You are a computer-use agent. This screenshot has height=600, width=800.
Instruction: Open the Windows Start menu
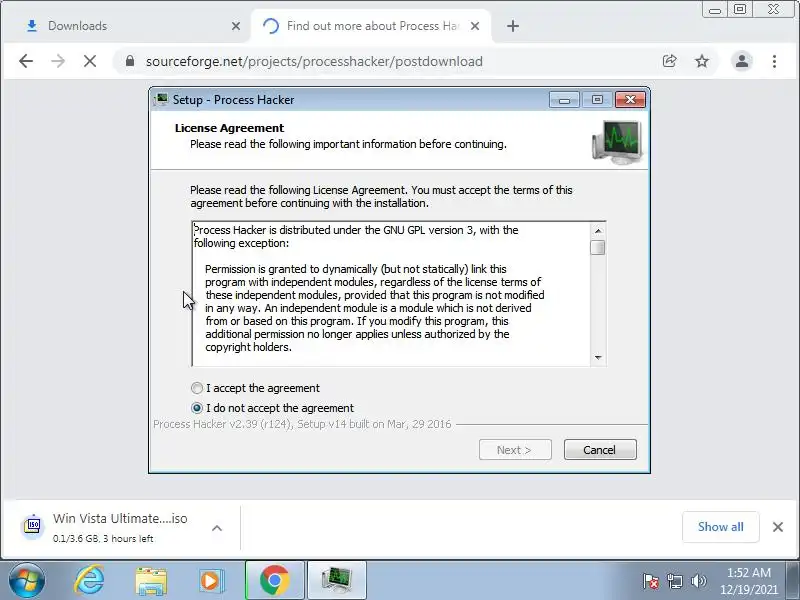pos(27,581)
